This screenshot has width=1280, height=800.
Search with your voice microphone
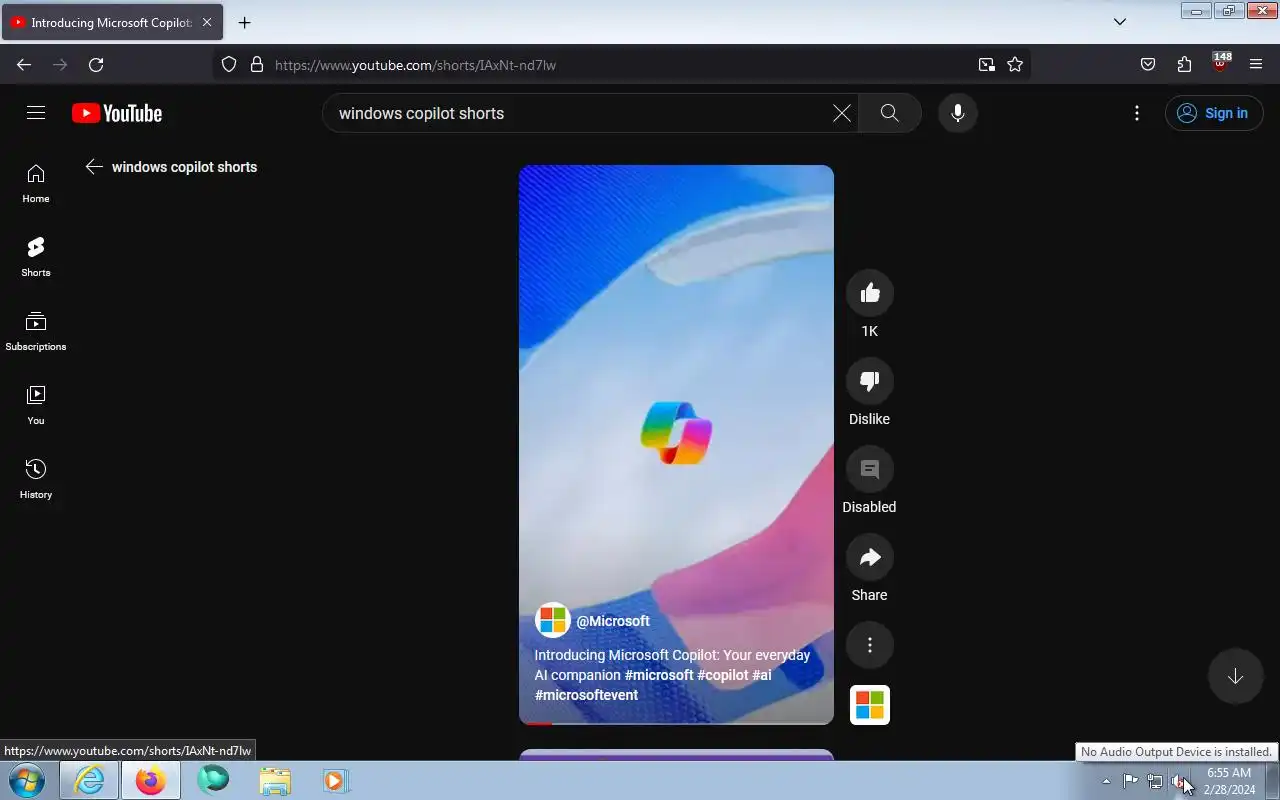[958, 113]
